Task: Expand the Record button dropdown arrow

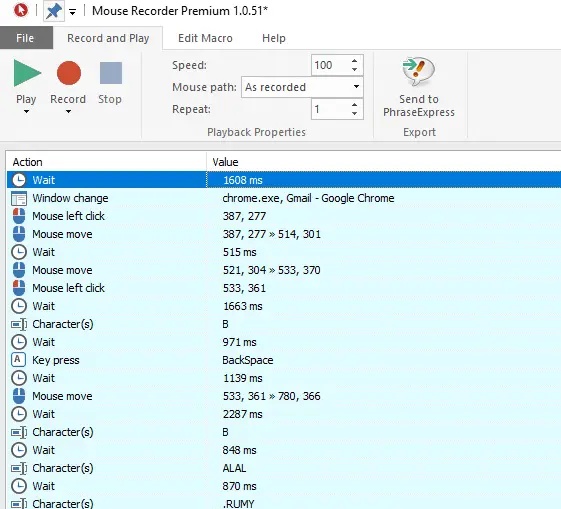Action: (x=68, y=112)
